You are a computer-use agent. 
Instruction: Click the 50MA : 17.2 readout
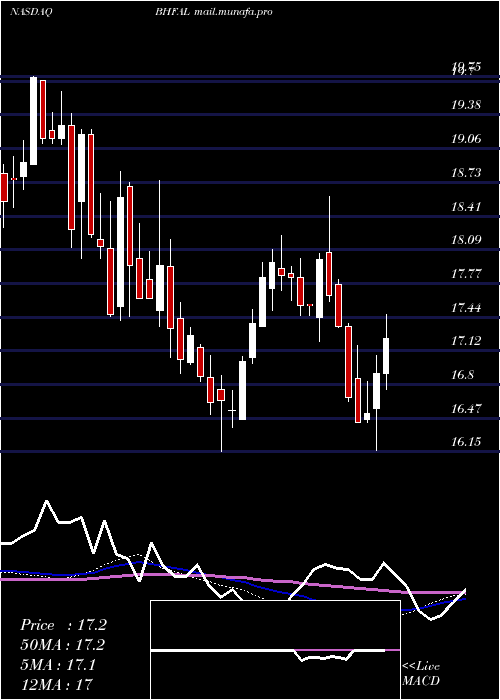[x=63, y=645]
